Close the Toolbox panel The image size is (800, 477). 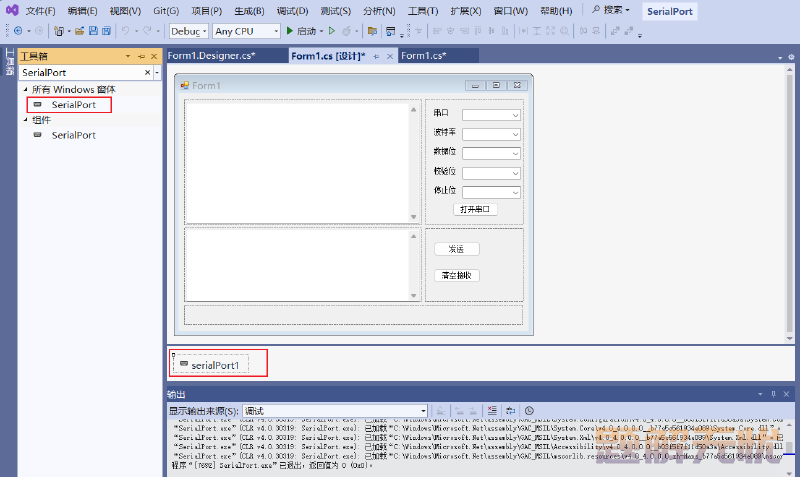[x=154, y=56]
